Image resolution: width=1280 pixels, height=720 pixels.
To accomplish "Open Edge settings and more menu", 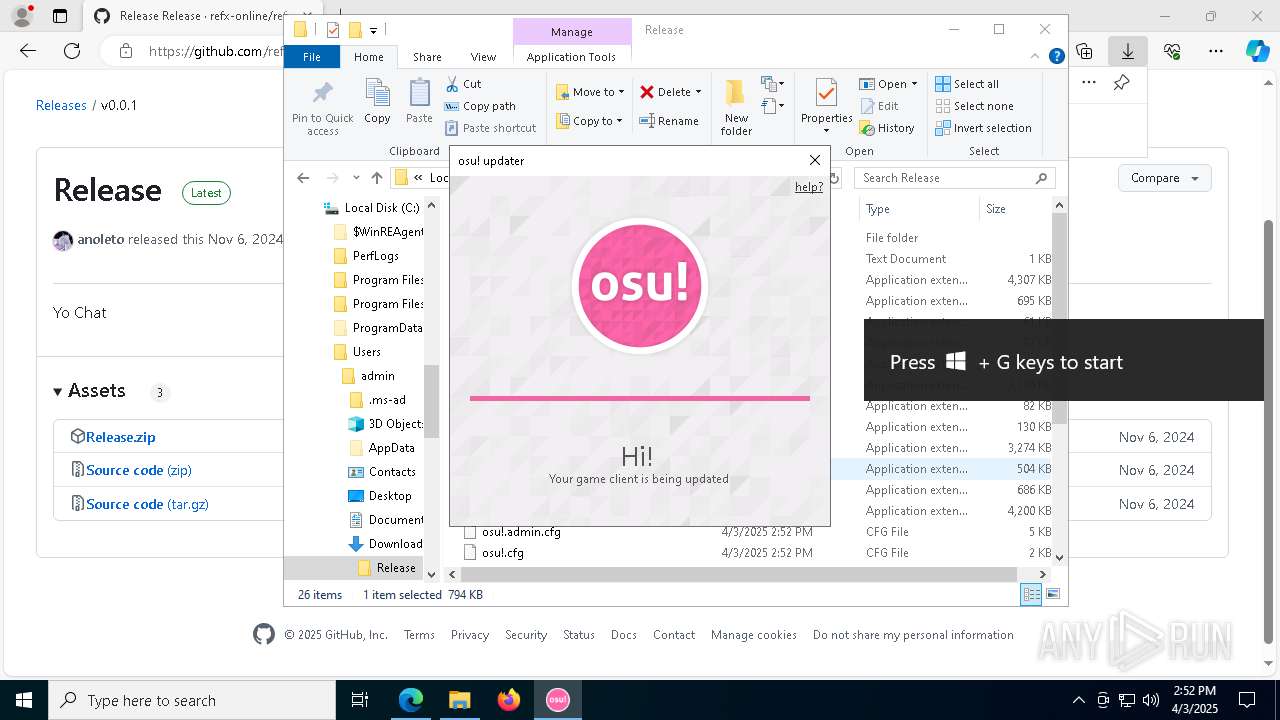I will pos(1215,51).
